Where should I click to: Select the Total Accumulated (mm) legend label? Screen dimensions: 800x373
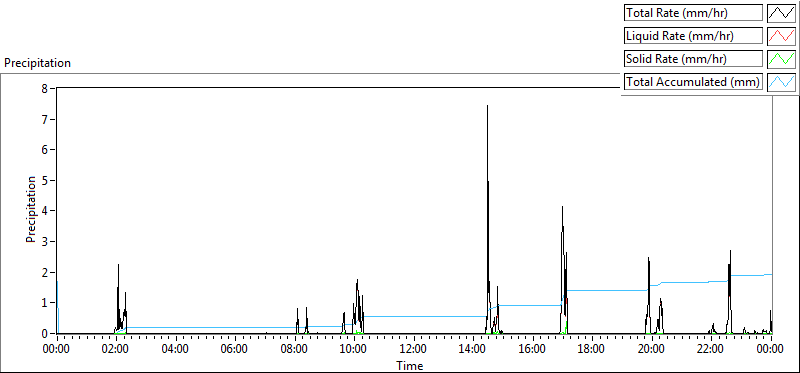coord(694,82)
